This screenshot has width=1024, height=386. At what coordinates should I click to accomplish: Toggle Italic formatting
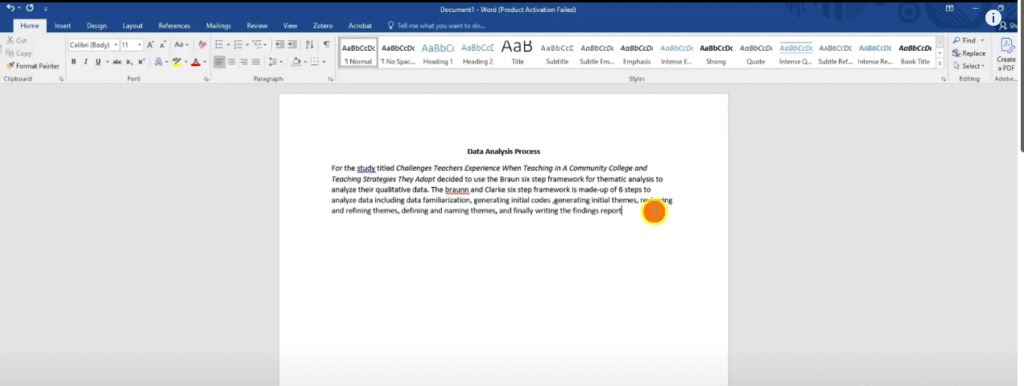86,62
